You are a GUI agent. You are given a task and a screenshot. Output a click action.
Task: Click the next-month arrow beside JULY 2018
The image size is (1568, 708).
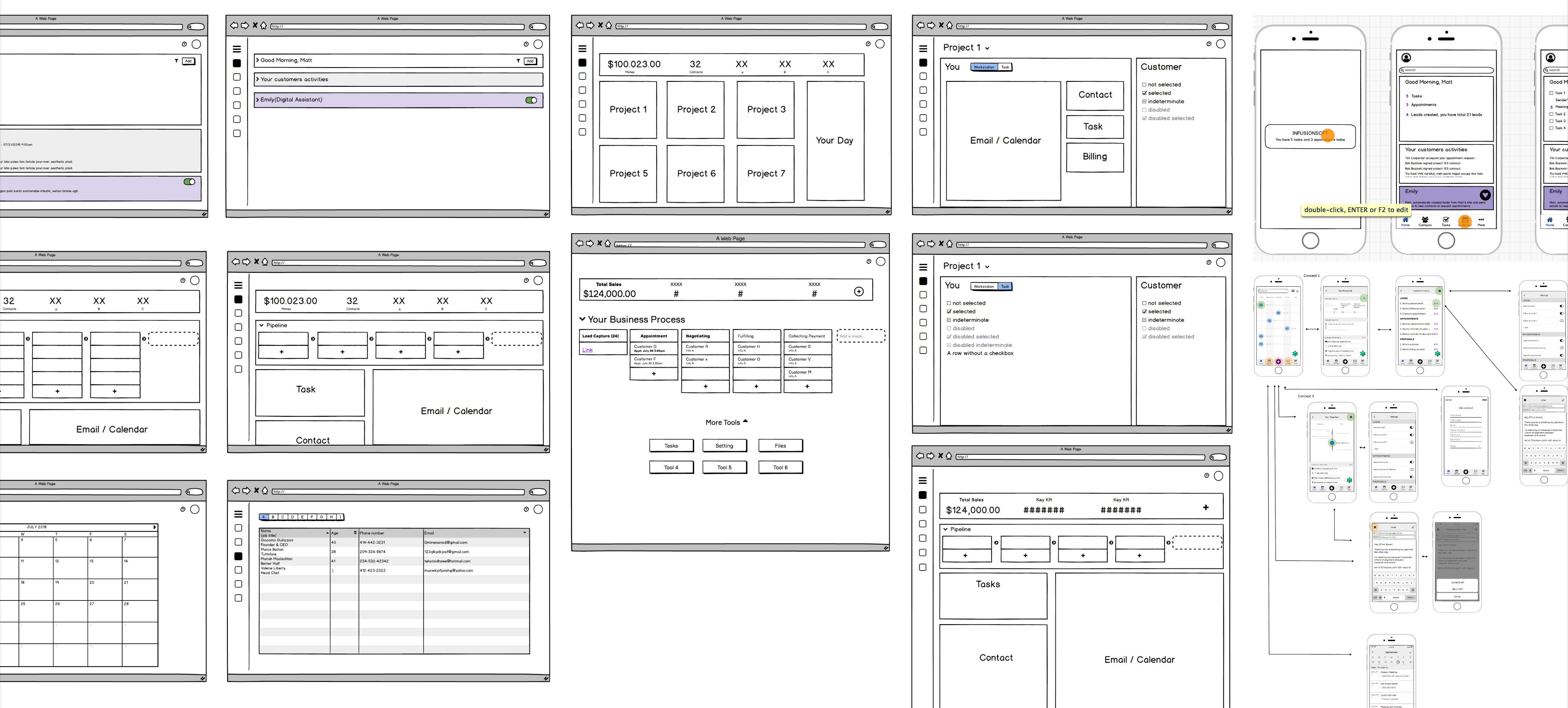click(x=155, y=527)
